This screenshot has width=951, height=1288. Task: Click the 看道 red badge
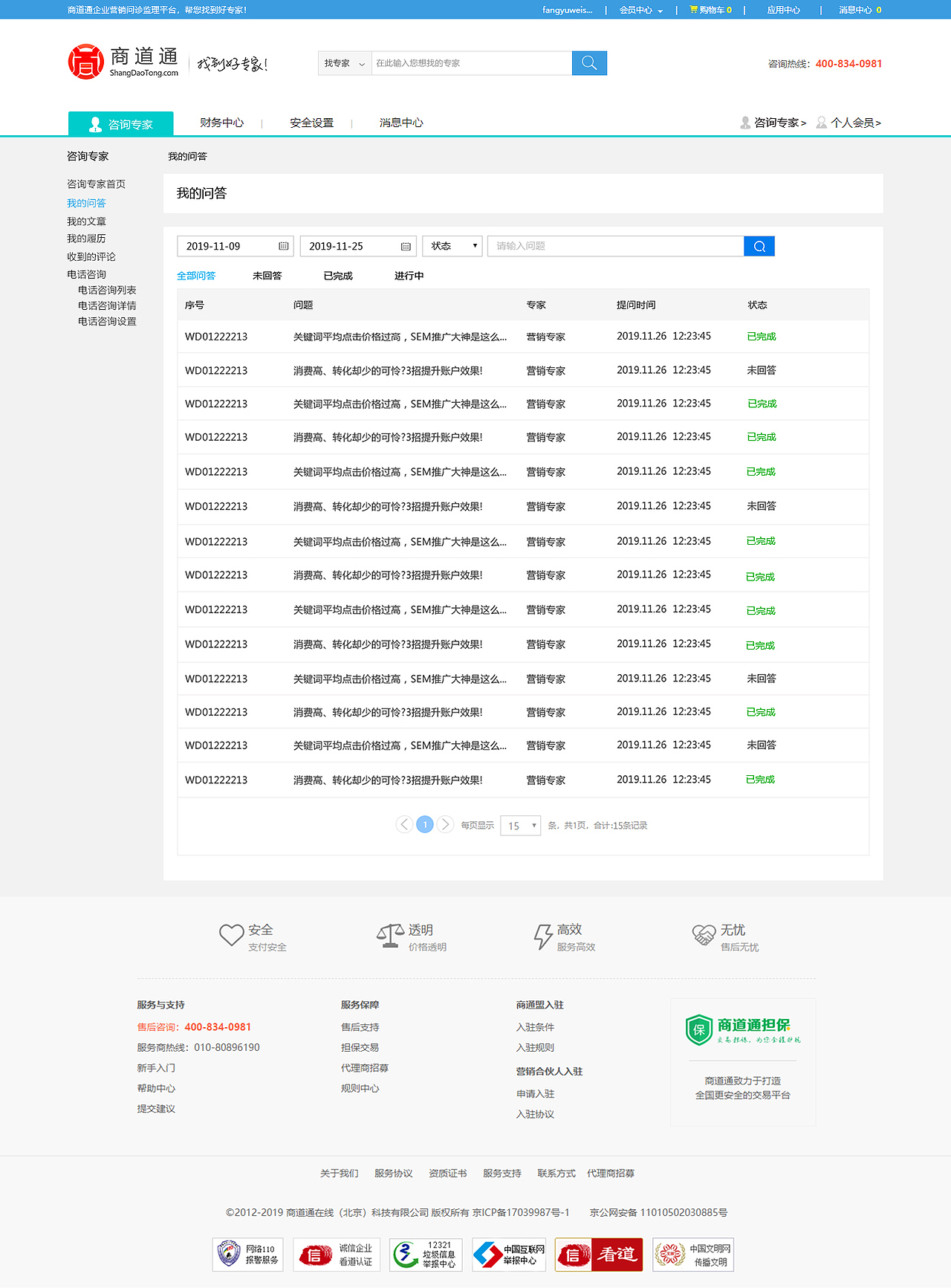tap(599, 1255)
